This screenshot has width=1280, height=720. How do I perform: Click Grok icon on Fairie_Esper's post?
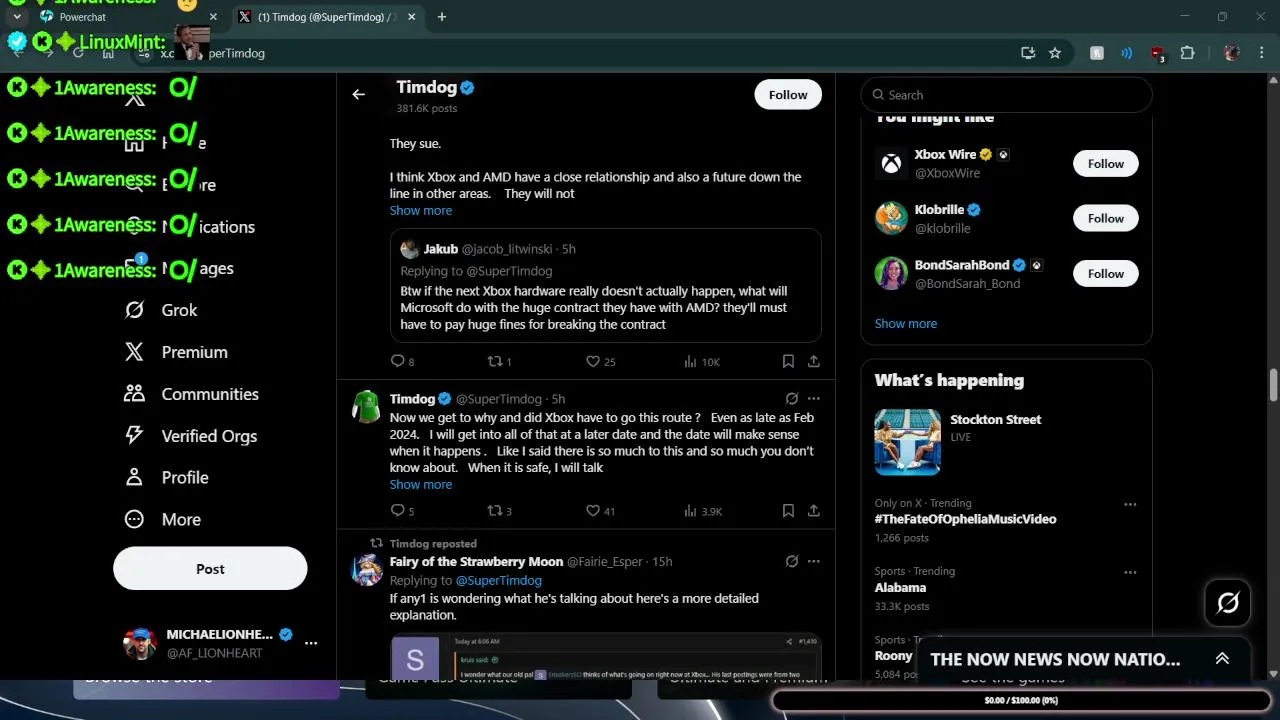click(x=791, y=561)
